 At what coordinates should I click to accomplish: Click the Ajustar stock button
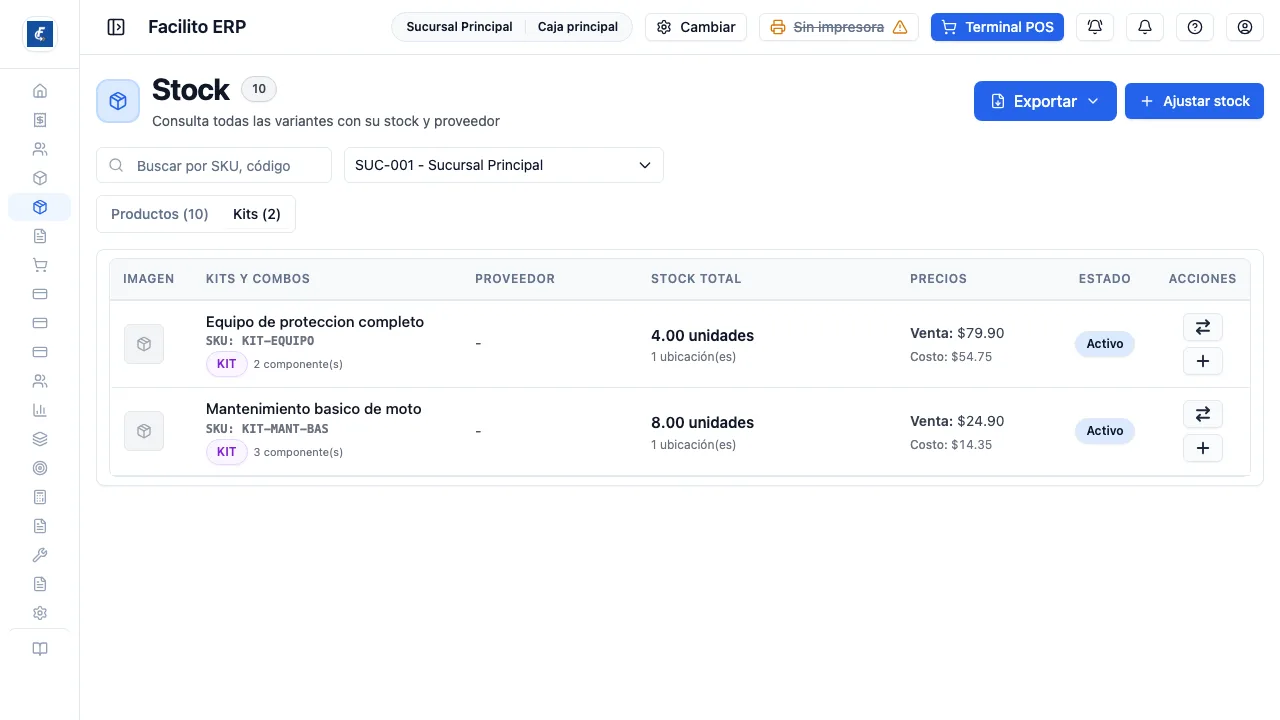(x=1194, y=101)
